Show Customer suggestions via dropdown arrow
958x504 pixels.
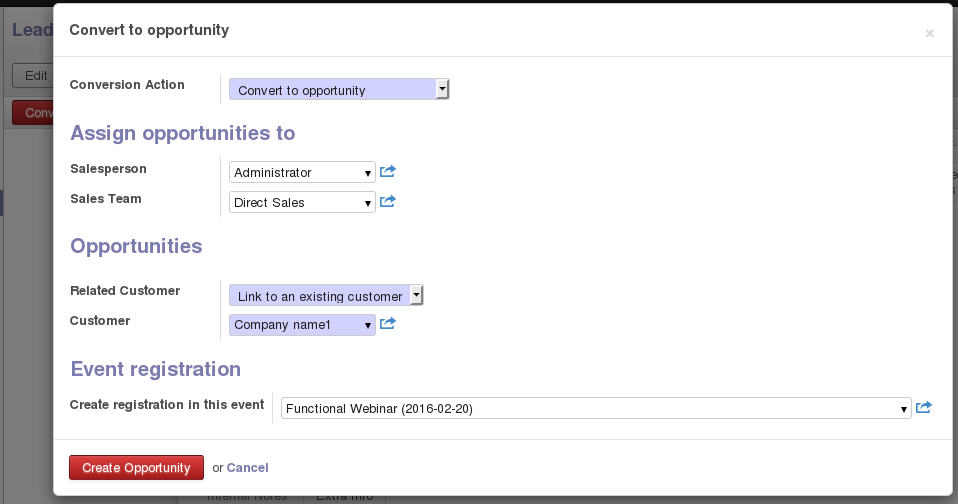coord(368,325)
